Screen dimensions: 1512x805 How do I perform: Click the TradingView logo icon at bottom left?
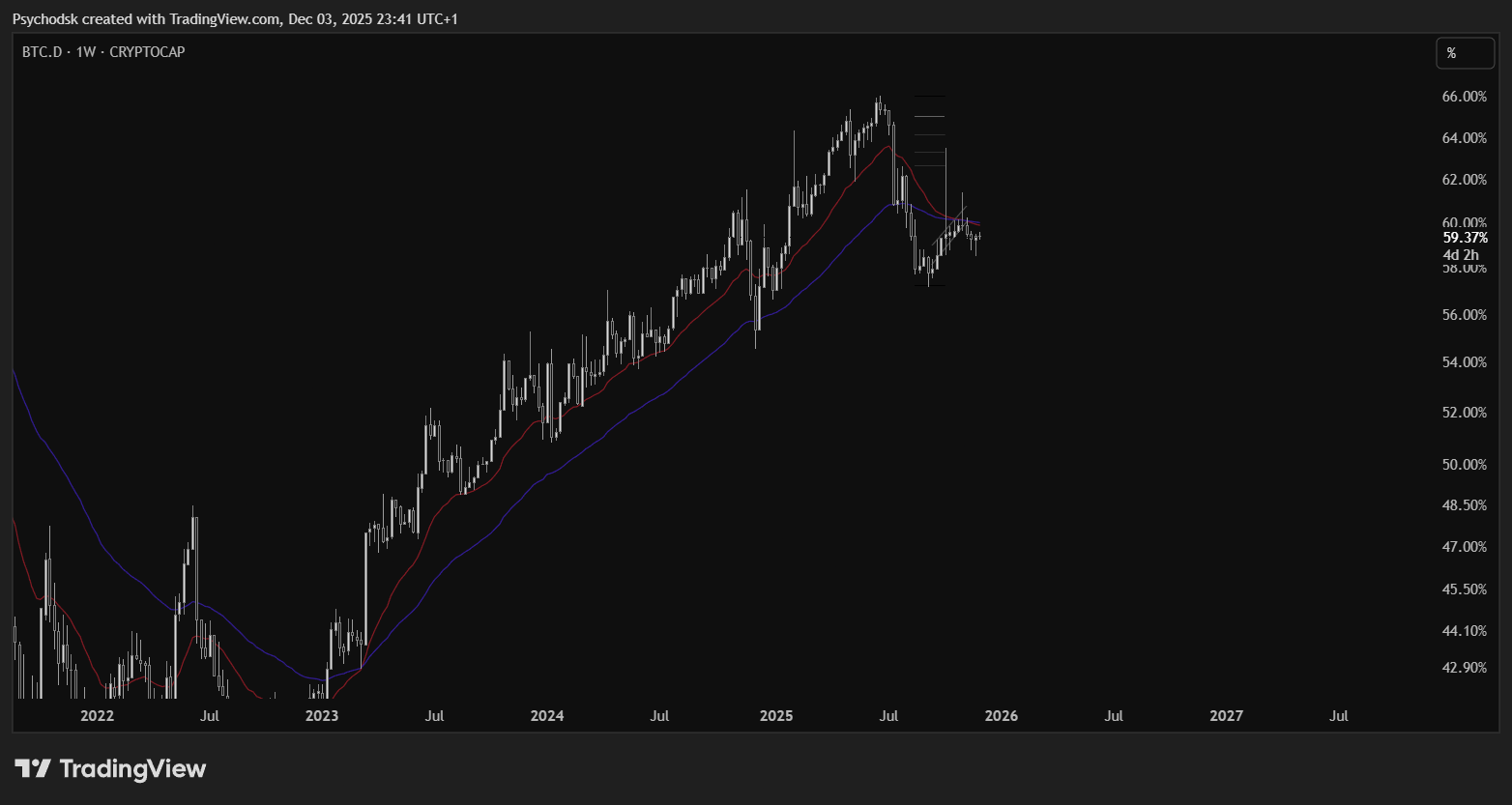[x=32, y=769]
